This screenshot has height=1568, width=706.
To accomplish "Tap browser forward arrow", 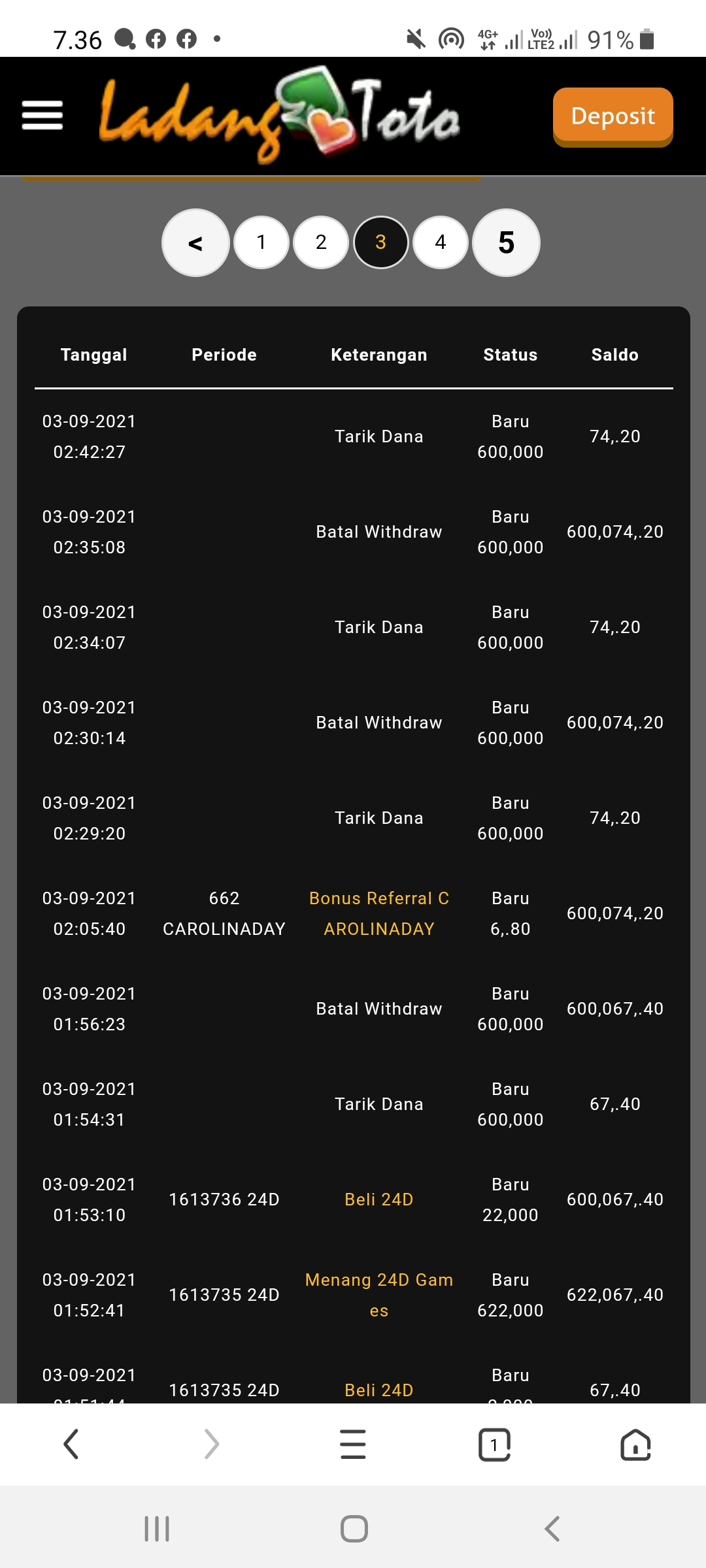I will pyautogui.click(x=211, y=1444).
